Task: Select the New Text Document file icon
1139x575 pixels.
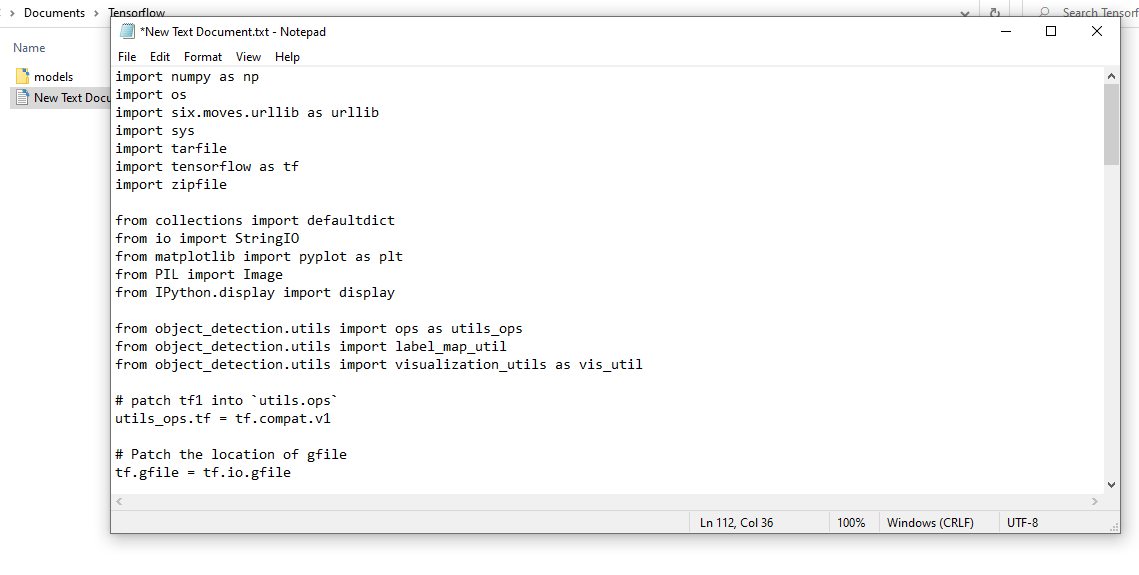Action: coord(23,97)
